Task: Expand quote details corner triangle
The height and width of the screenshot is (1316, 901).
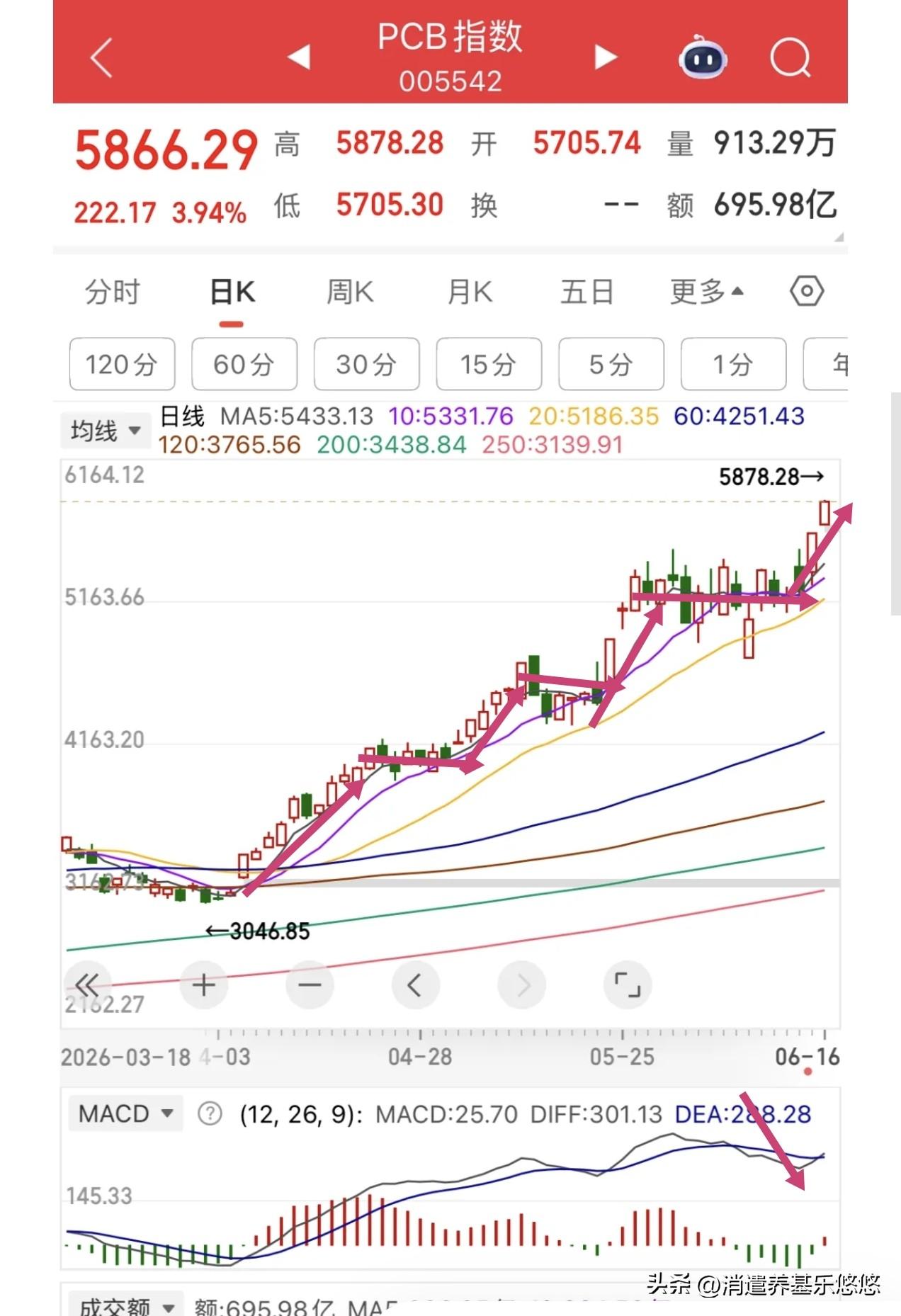Action: point(839,237)
